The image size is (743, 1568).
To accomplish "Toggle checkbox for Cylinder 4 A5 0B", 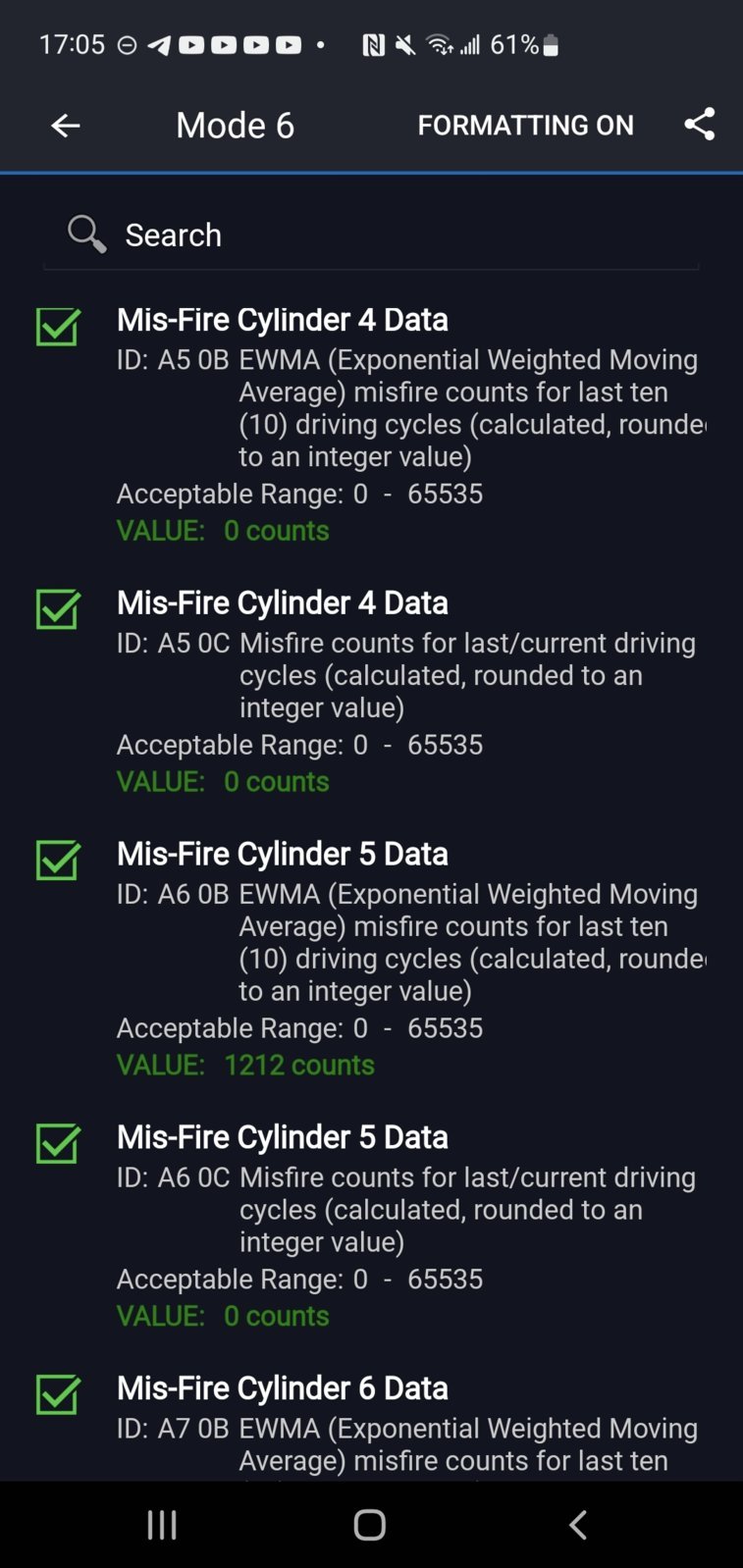I will pos(58,327).
